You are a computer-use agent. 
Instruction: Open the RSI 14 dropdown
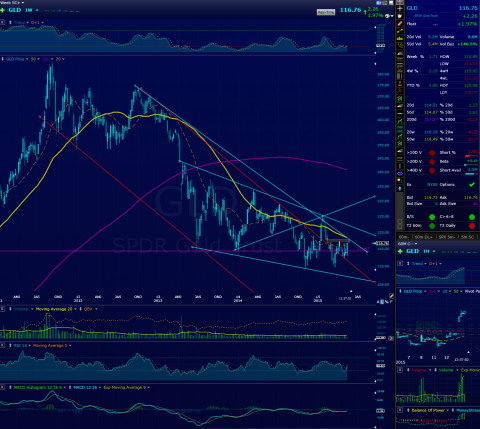coord(30,346)
